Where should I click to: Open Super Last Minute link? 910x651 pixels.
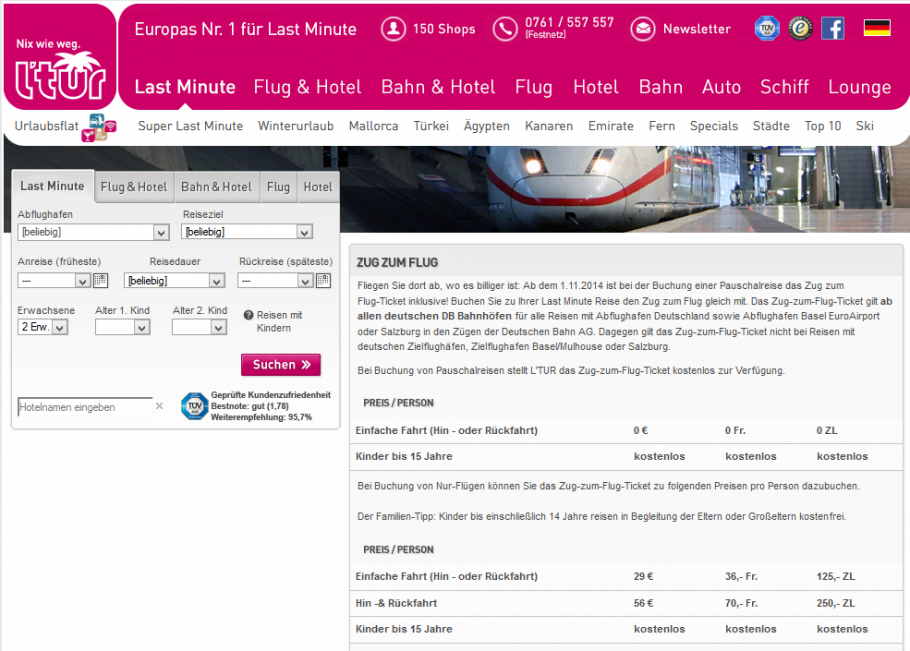190,126
